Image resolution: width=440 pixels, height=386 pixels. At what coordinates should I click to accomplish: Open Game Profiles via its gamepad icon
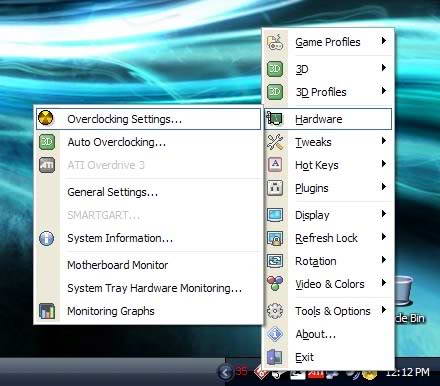coord(275,42)
